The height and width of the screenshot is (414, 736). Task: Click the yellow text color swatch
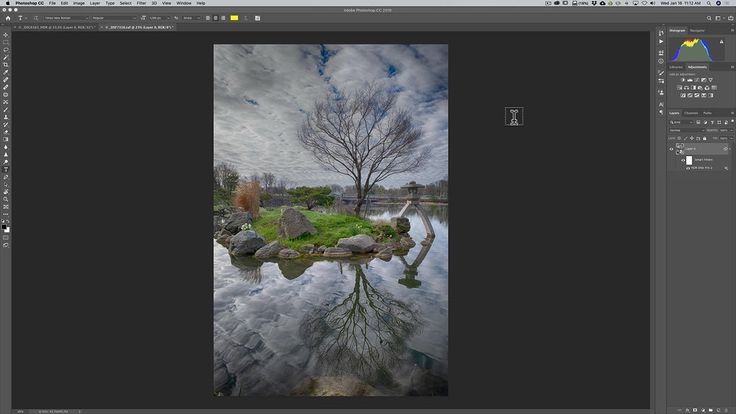point(234,18)
